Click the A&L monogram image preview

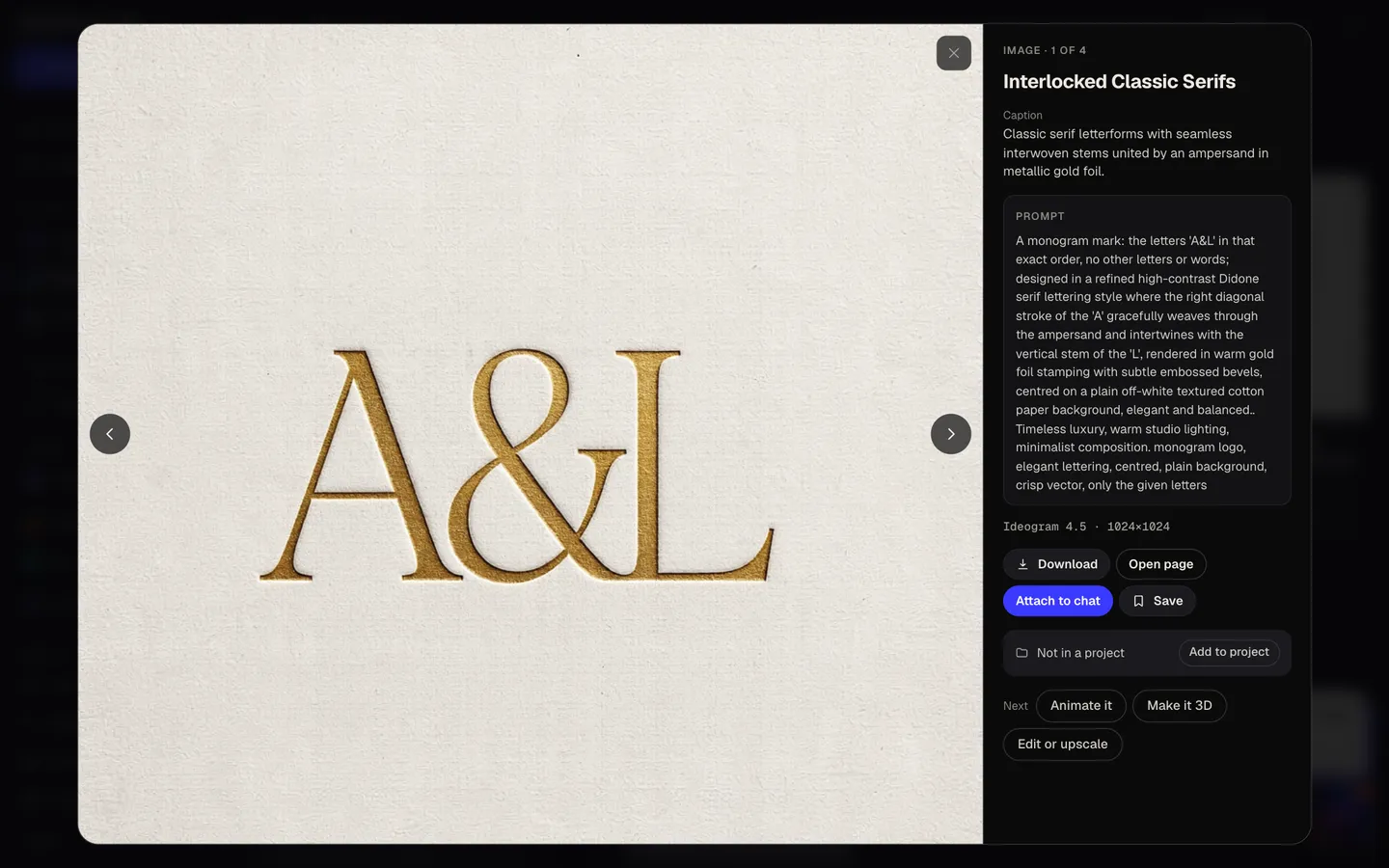(x=531, y=434)
